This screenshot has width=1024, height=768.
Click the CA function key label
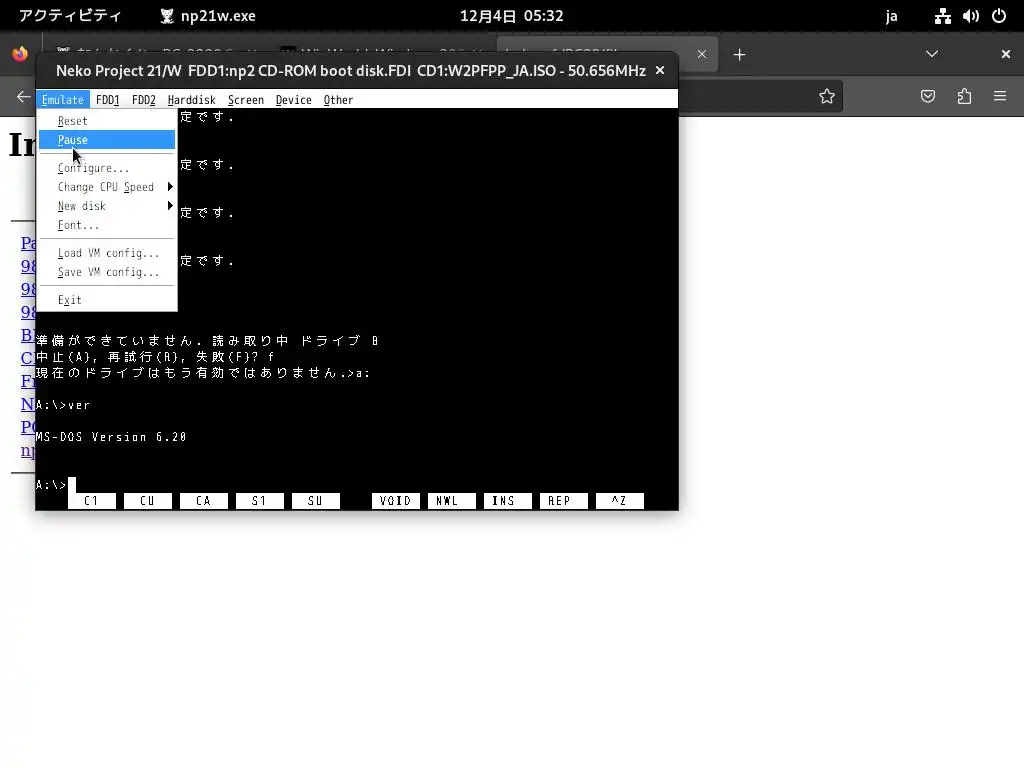(204, 501)
